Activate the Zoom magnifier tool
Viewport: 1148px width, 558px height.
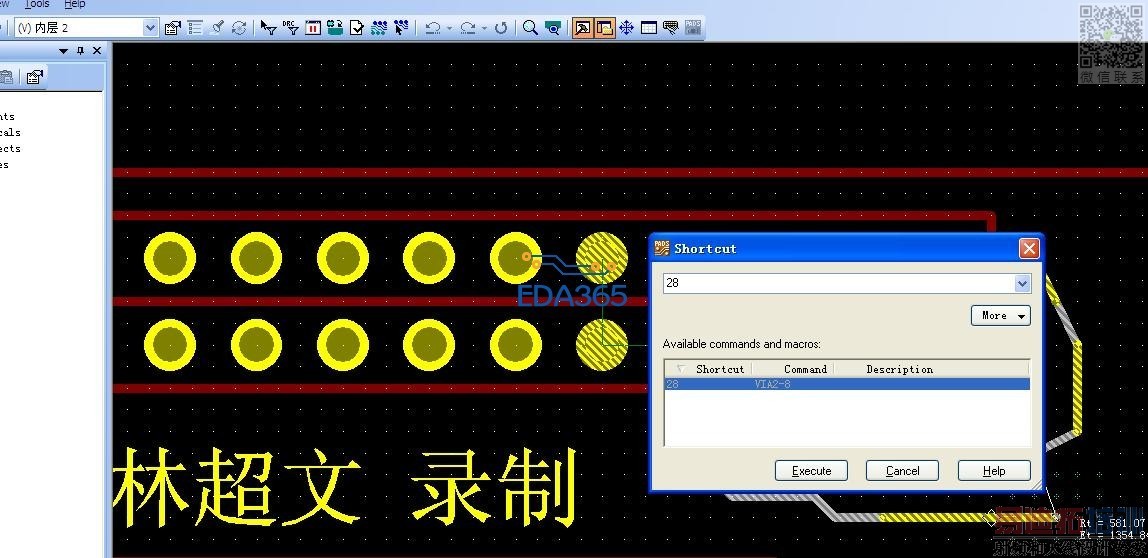(x=531, y=28)
